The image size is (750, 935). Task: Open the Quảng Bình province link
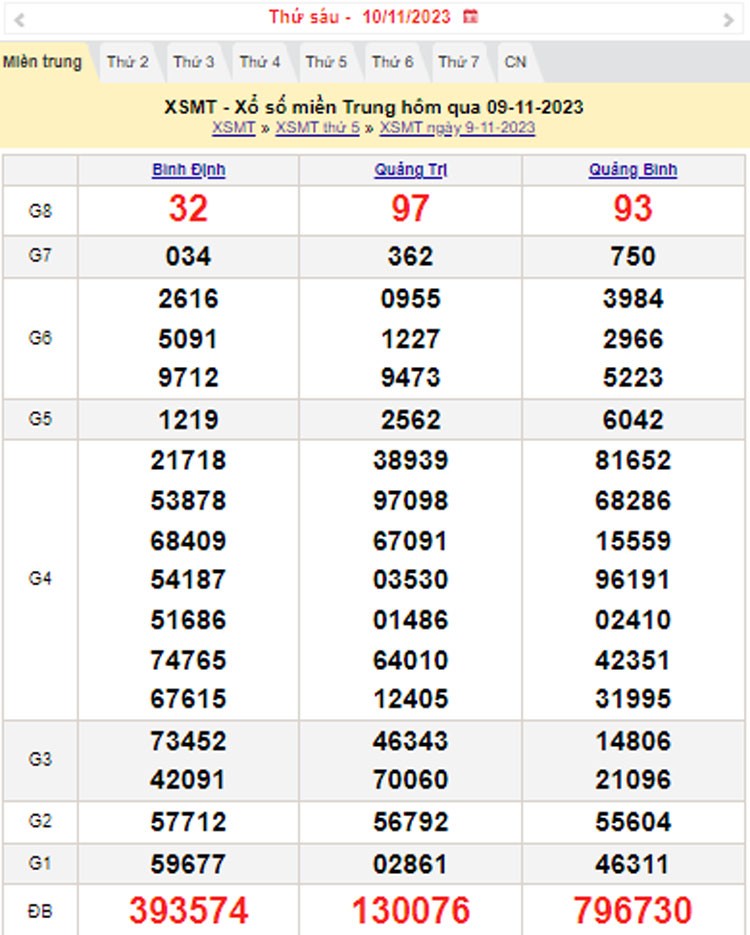633,170
